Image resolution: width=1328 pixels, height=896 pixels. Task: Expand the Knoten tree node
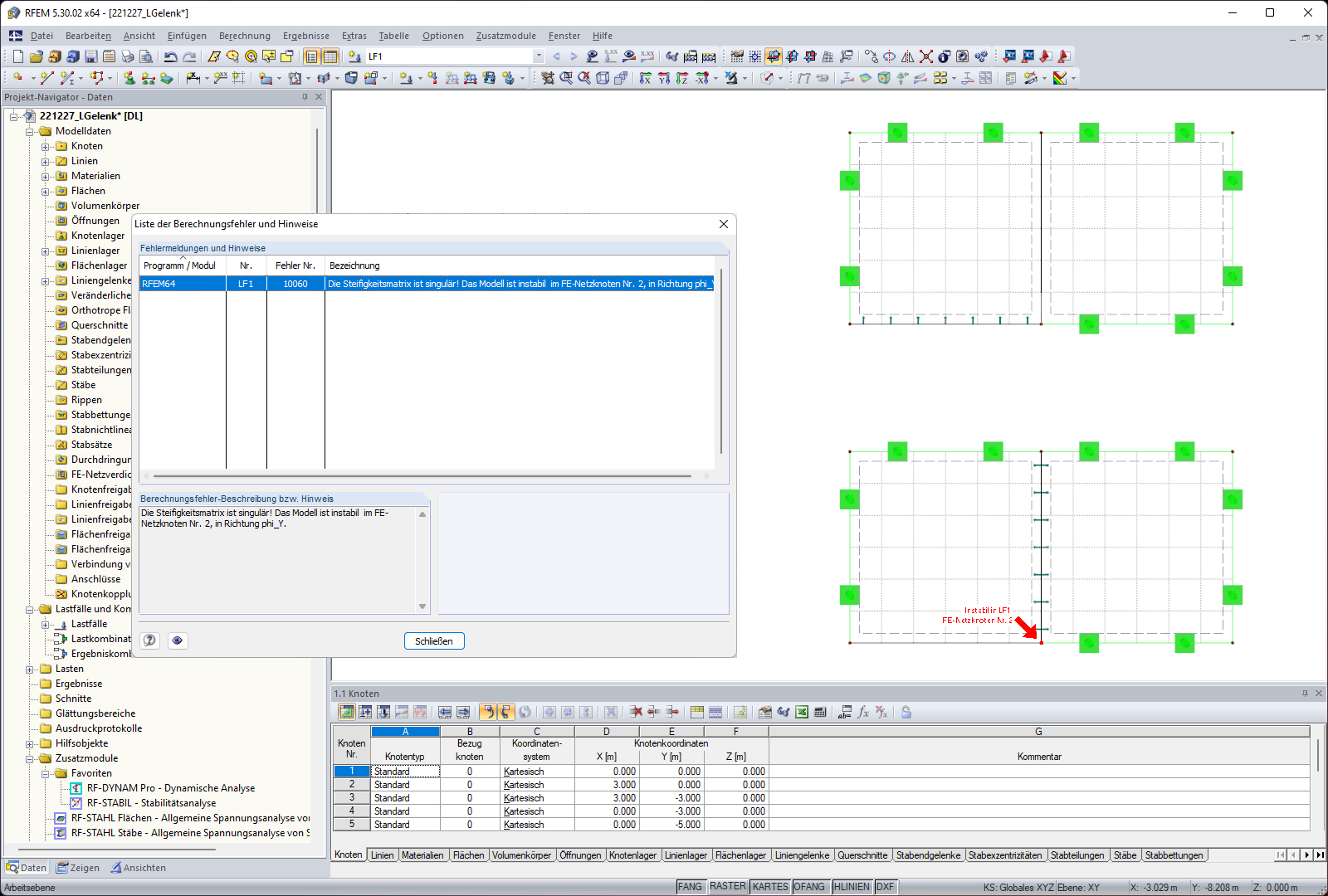pyautogui.click(x=46, y=146)
